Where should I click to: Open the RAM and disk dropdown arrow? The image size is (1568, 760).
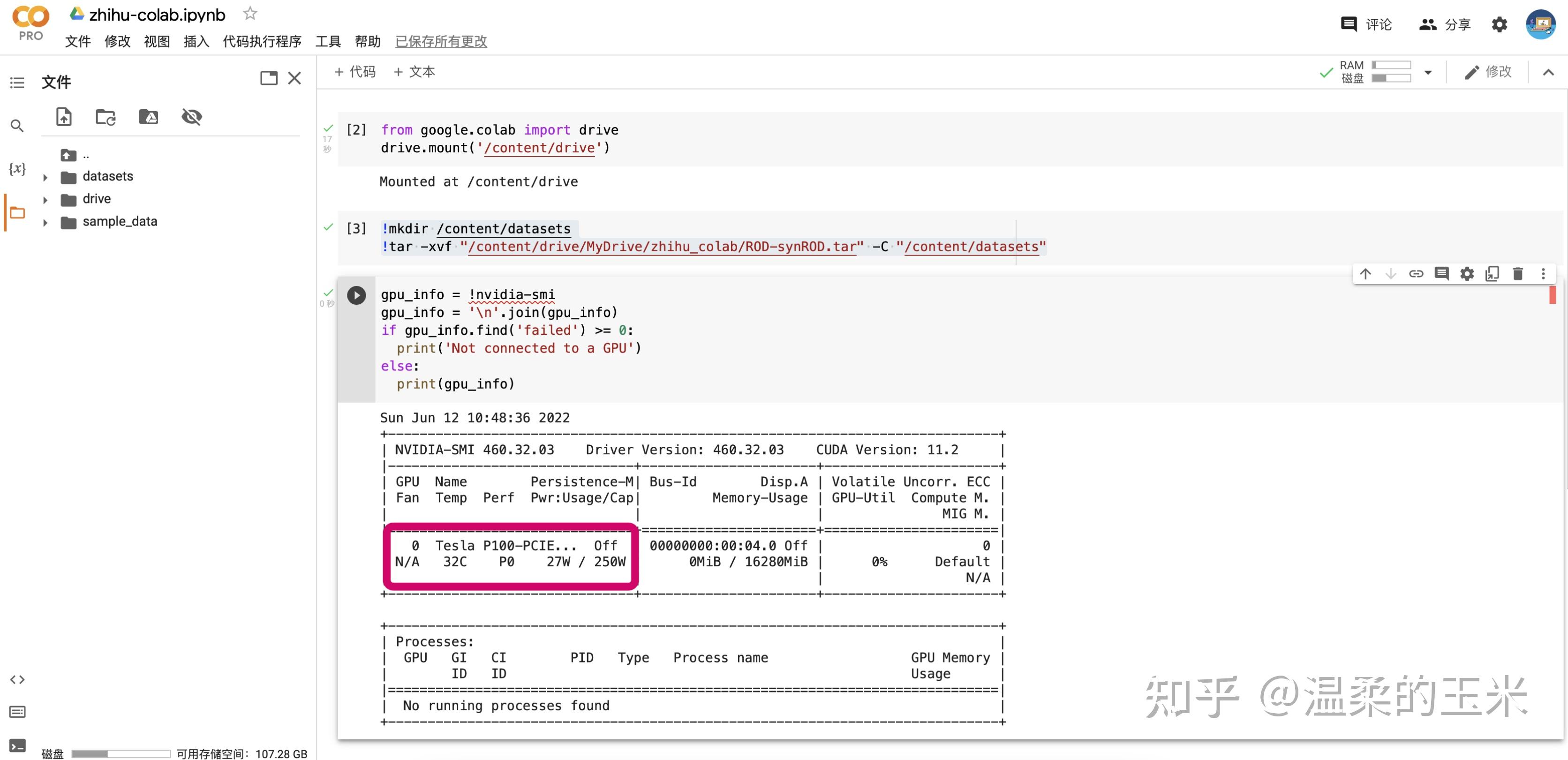tap(1428, 72)
